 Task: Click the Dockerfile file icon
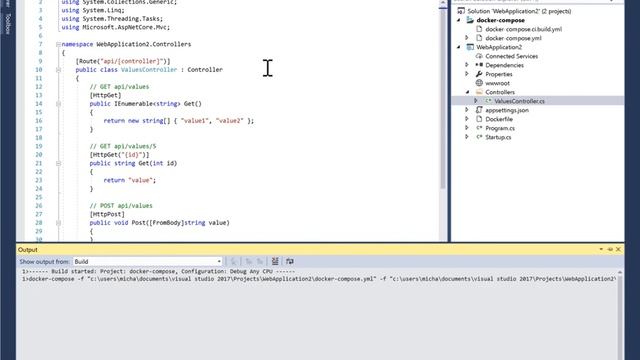click(479, 119)
